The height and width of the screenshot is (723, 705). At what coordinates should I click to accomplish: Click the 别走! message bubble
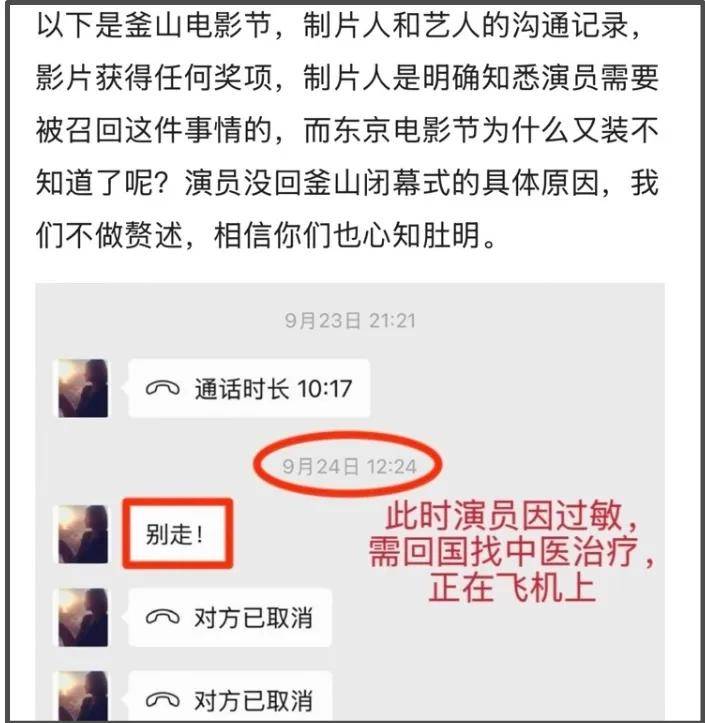click(178, 533)
